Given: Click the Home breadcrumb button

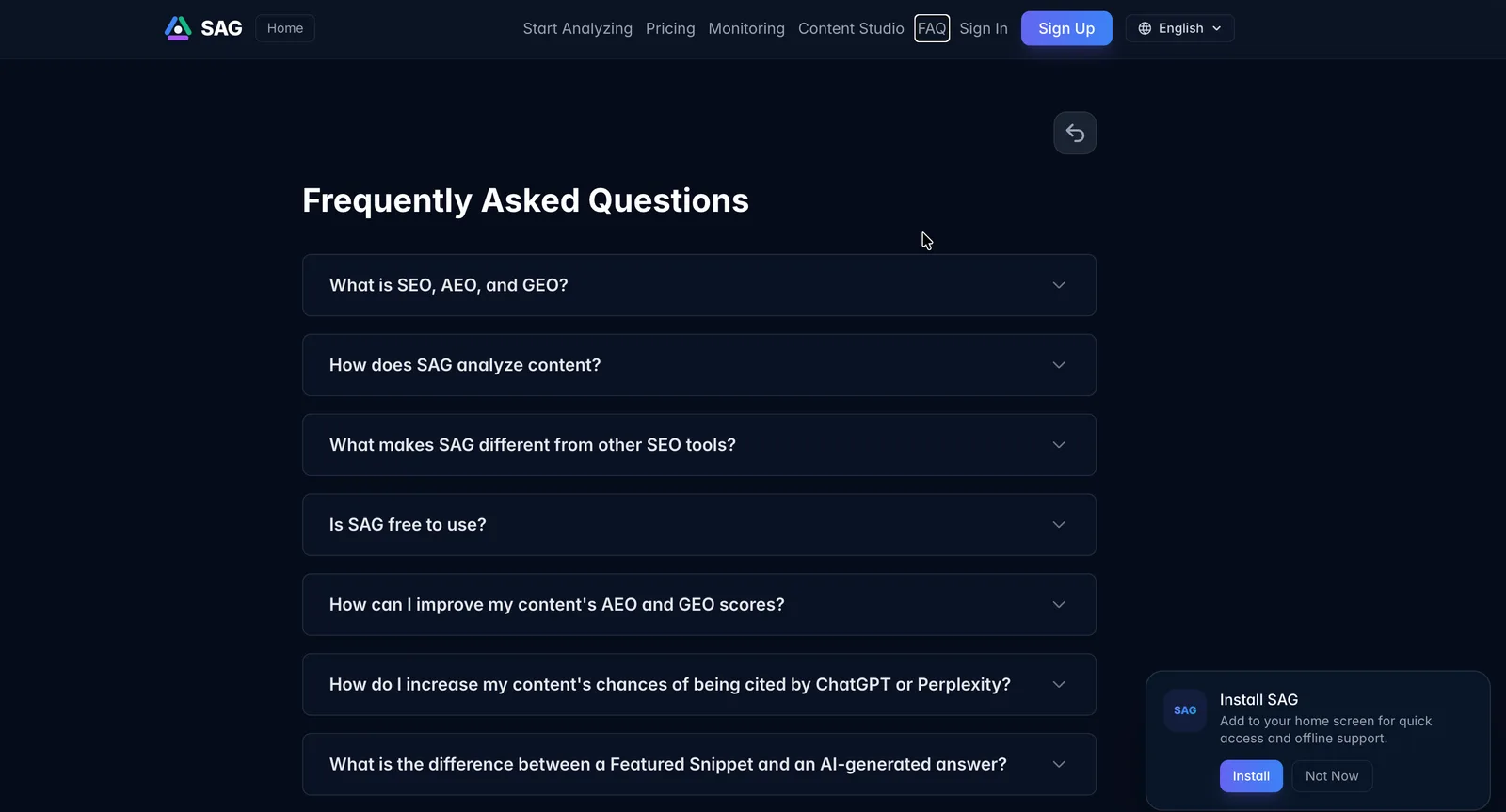Looking at the screenshot, I should pyautogui.click(x=285, y=28).
